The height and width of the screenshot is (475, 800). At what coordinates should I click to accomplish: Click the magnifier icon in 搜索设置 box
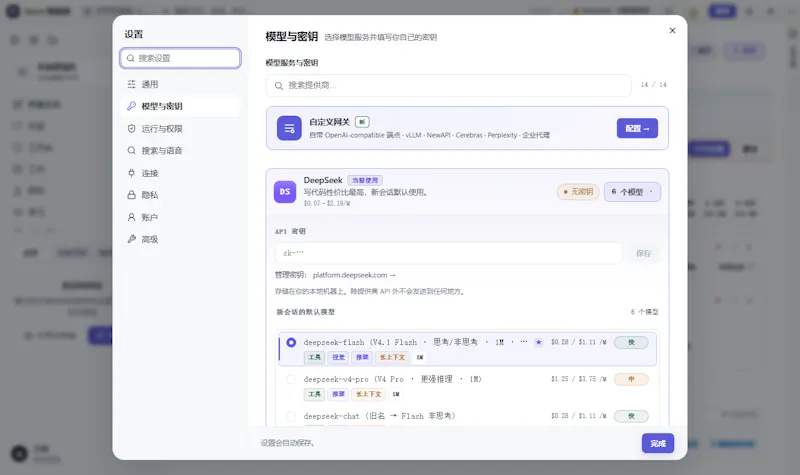tap(131, 58)
